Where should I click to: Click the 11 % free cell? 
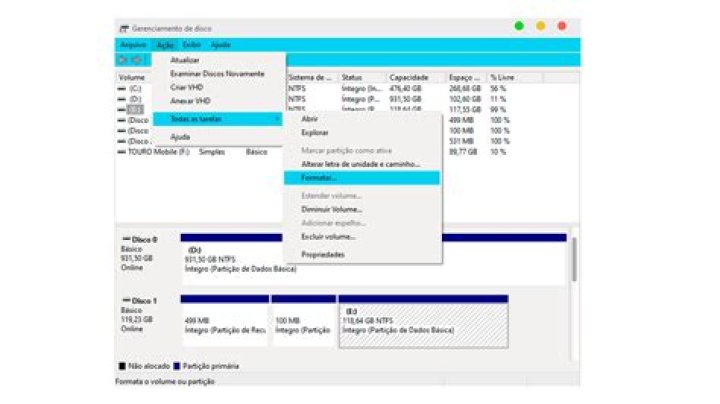498,99
